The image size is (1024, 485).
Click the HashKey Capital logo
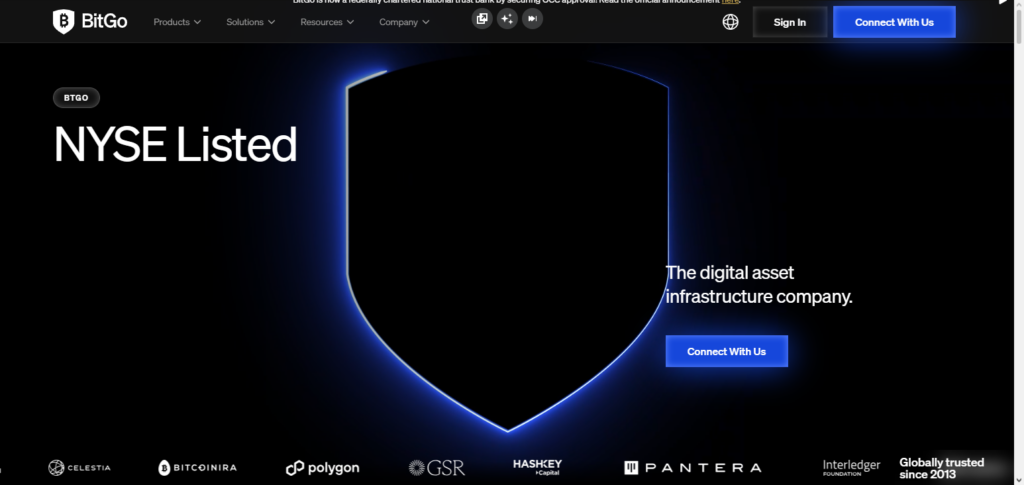(537, 467)
